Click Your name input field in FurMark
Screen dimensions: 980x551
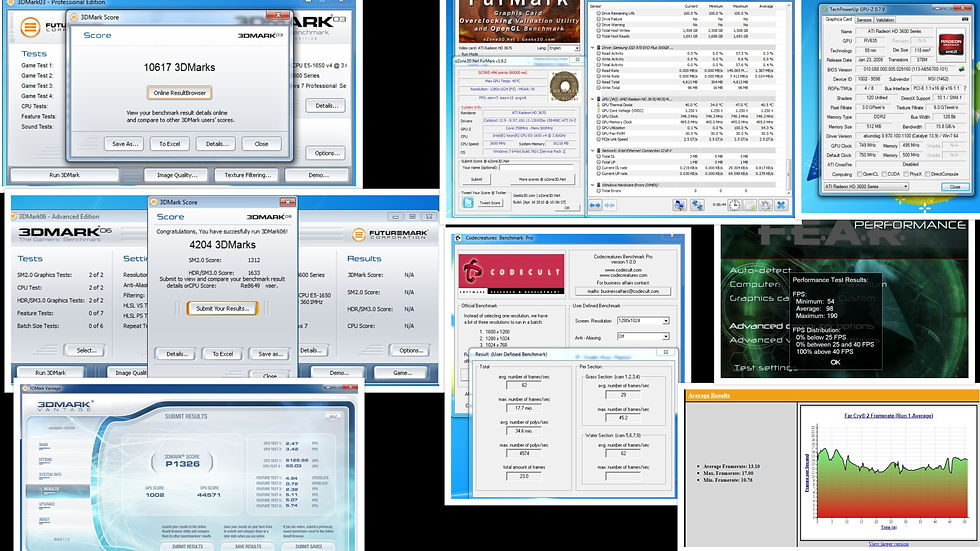[x=536, y=167]
